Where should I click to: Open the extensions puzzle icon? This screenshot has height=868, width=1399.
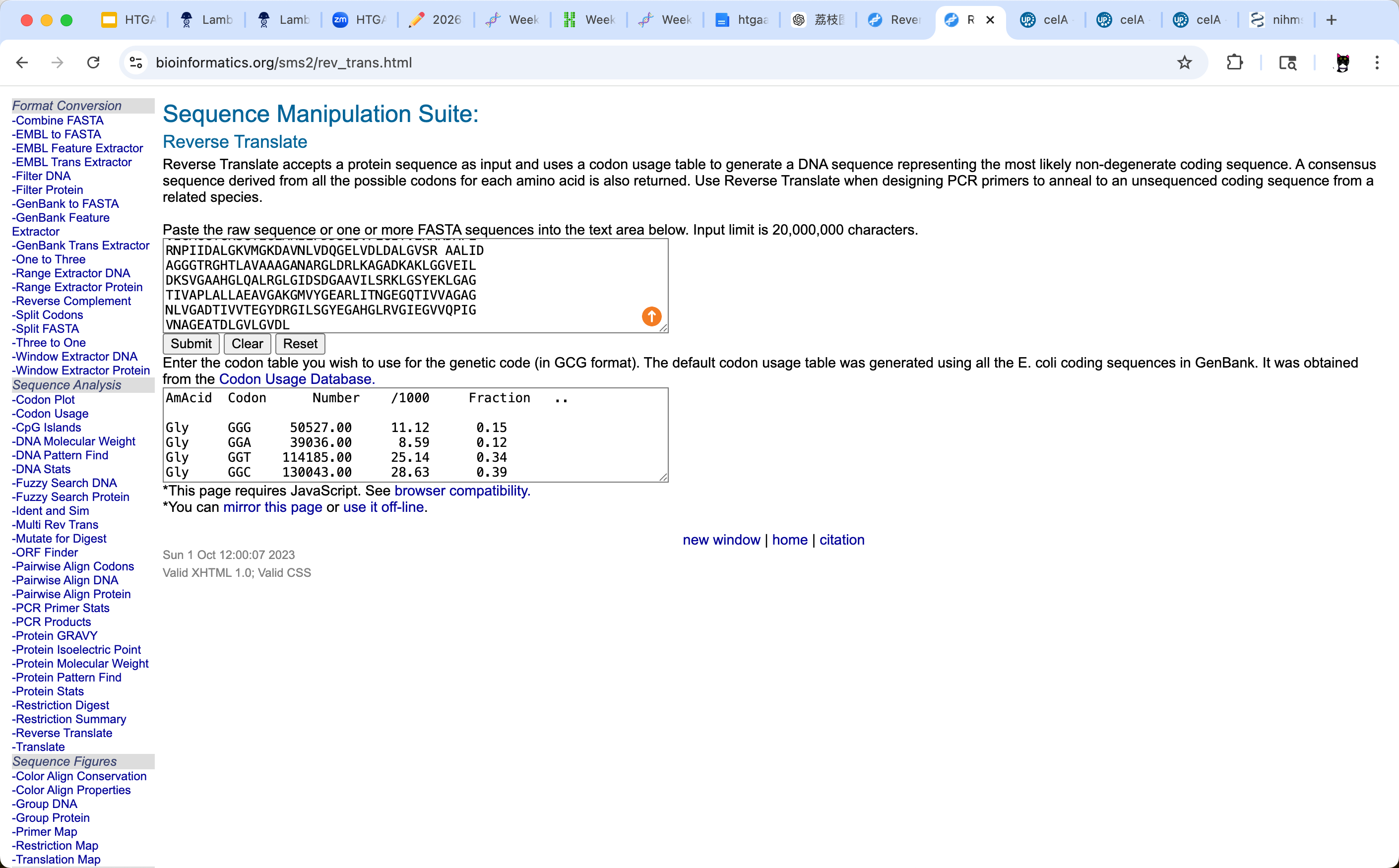coord(1234,62)
